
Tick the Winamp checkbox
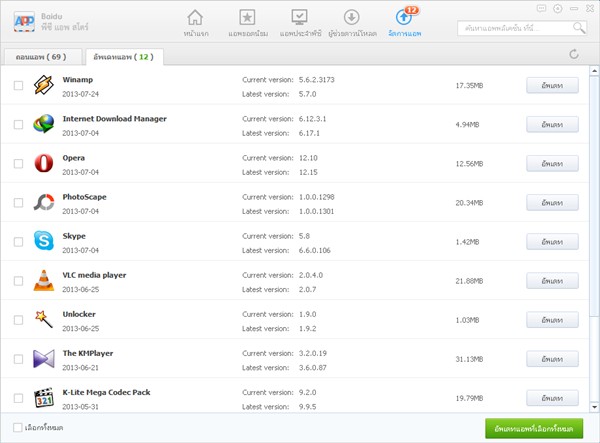tap(18, 85)
